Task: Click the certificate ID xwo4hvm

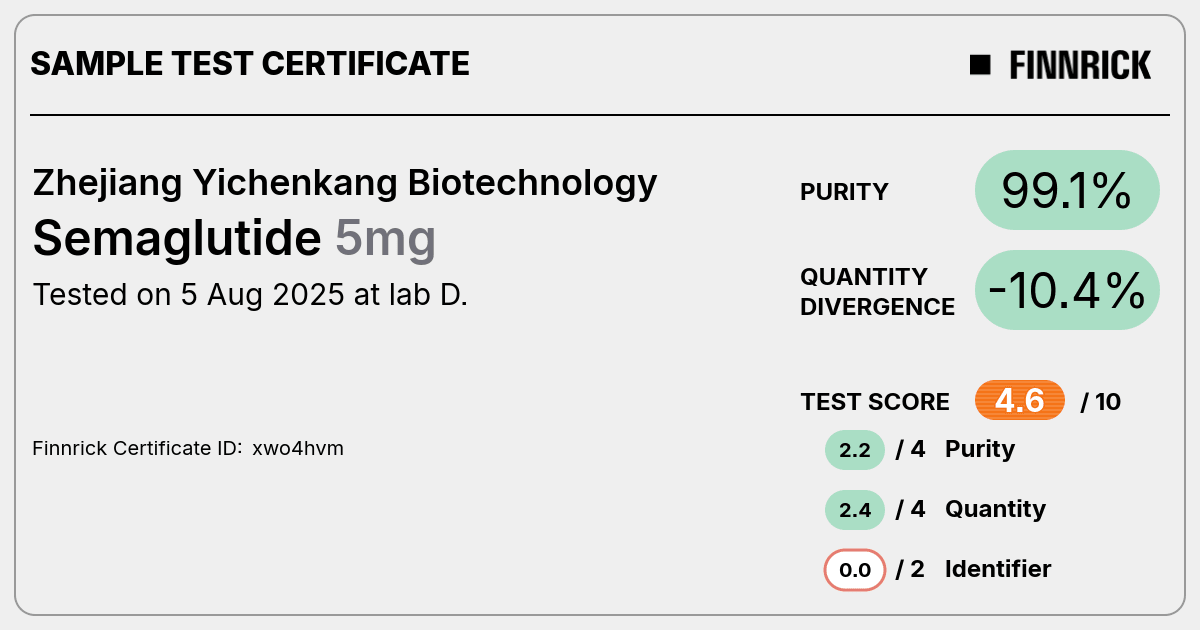Action: 298,448
